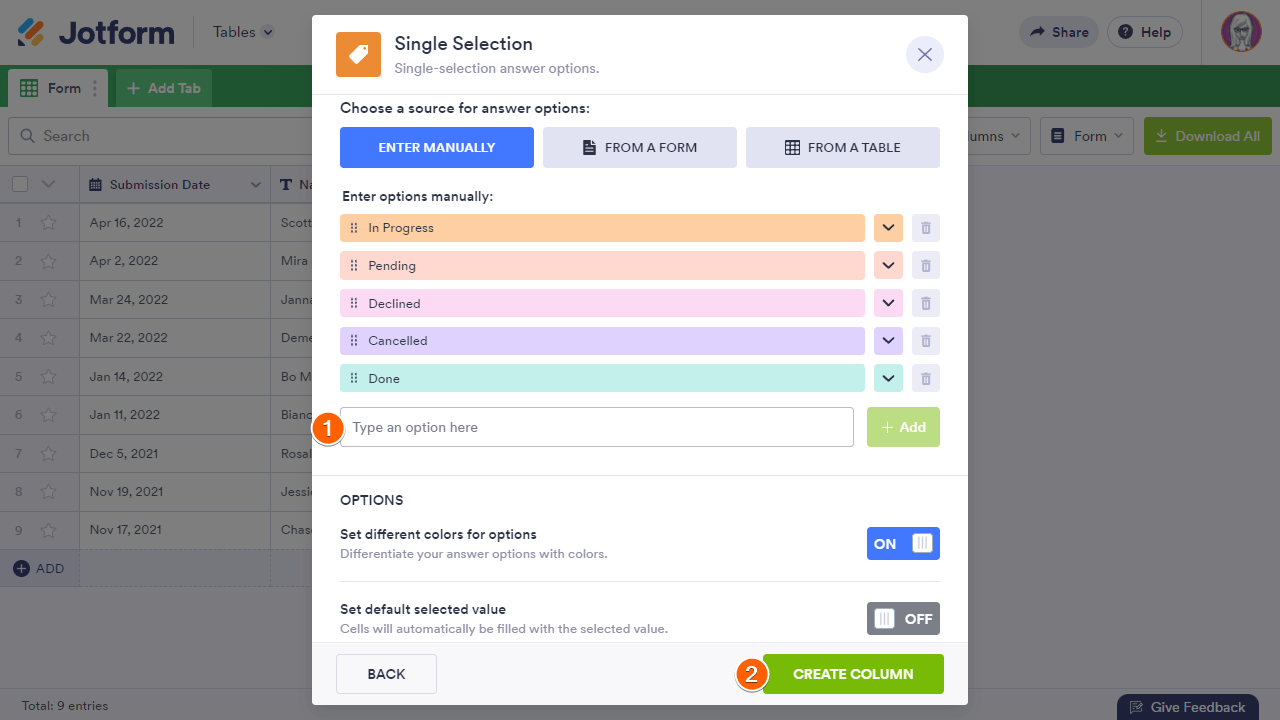The image size is (1280, 720).
Task: Open color dropdown for Declined option
Action: (x=888, y=303)
